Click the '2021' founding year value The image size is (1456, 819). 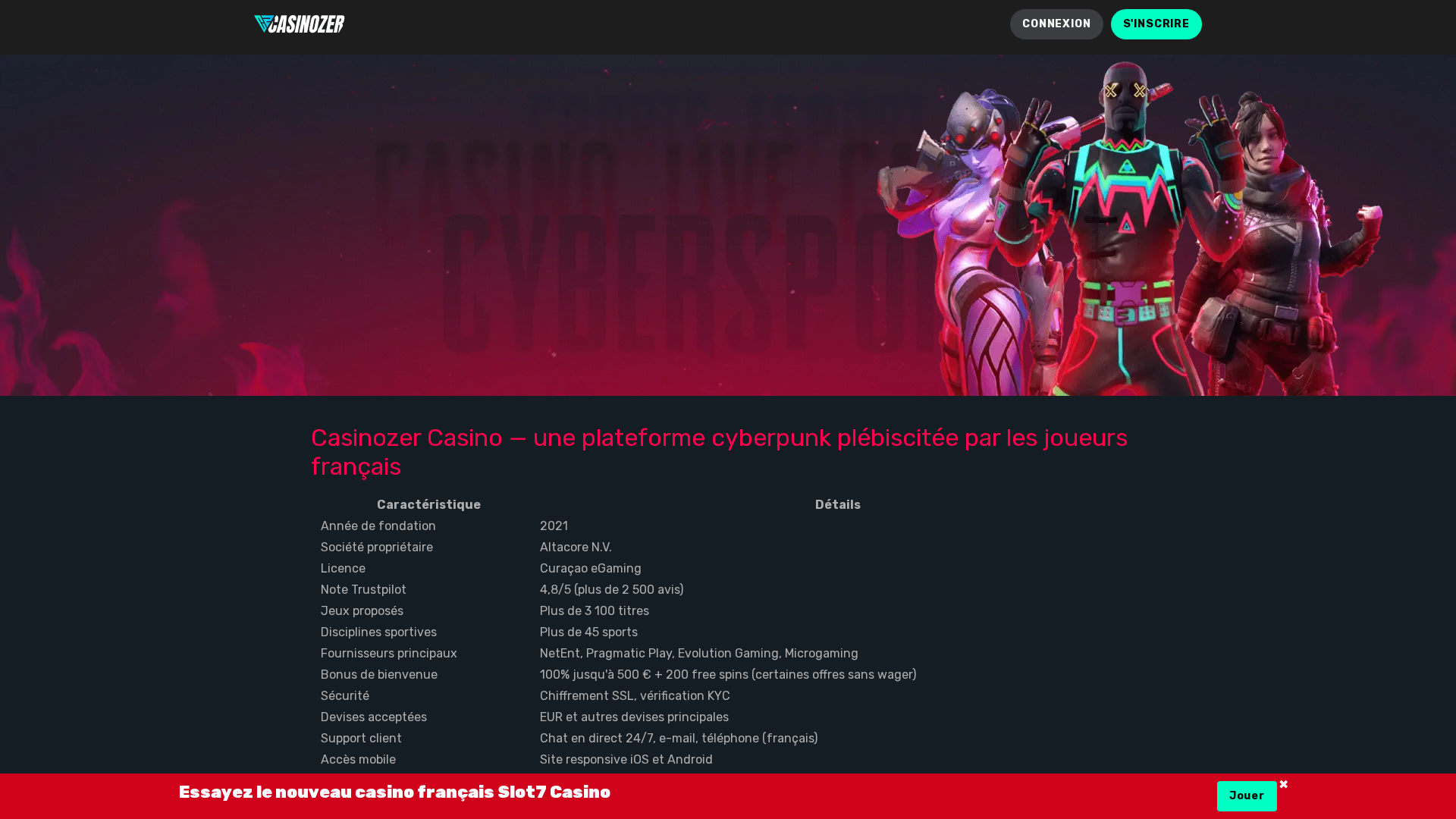[x=554, y=526]
